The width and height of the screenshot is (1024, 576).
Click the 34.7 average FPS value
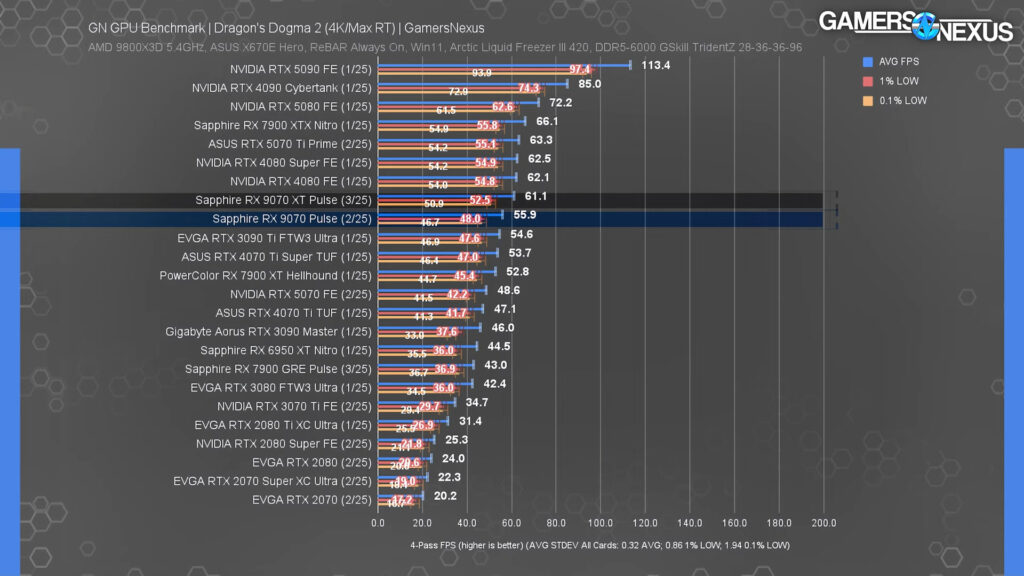[x=477, y=403]
